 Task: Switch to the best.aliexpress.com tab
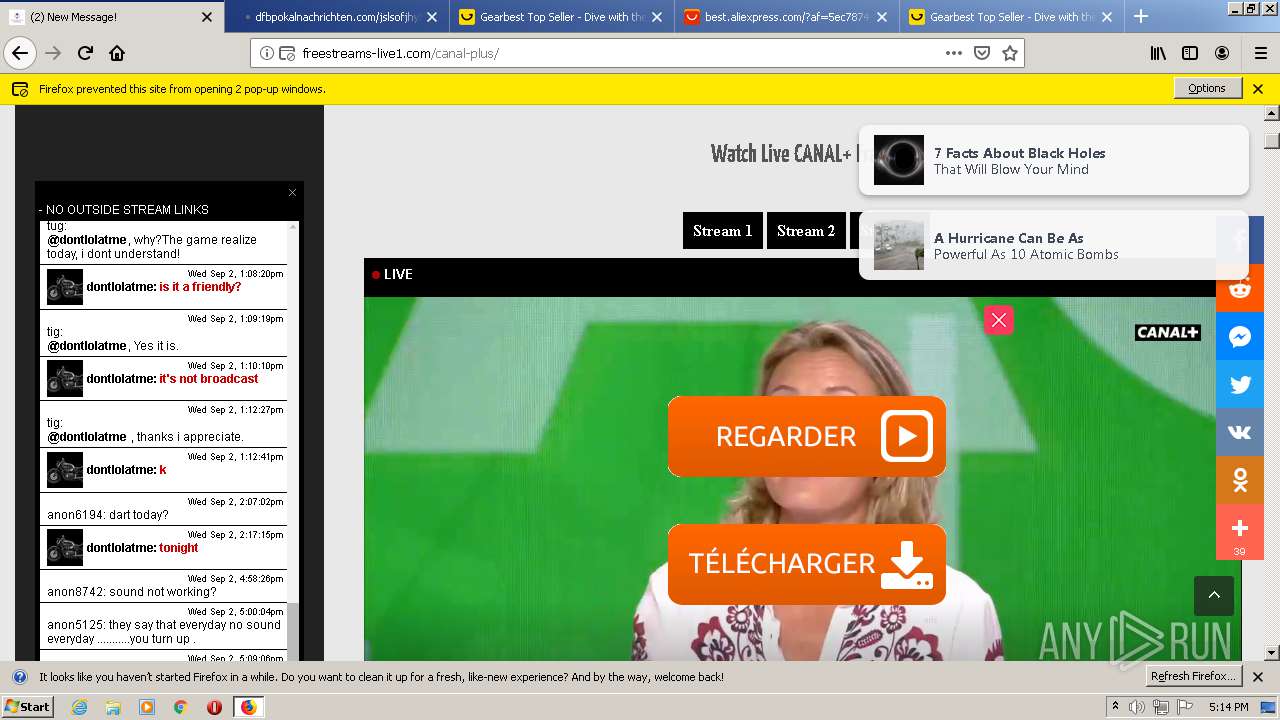(x=786, y=17)
